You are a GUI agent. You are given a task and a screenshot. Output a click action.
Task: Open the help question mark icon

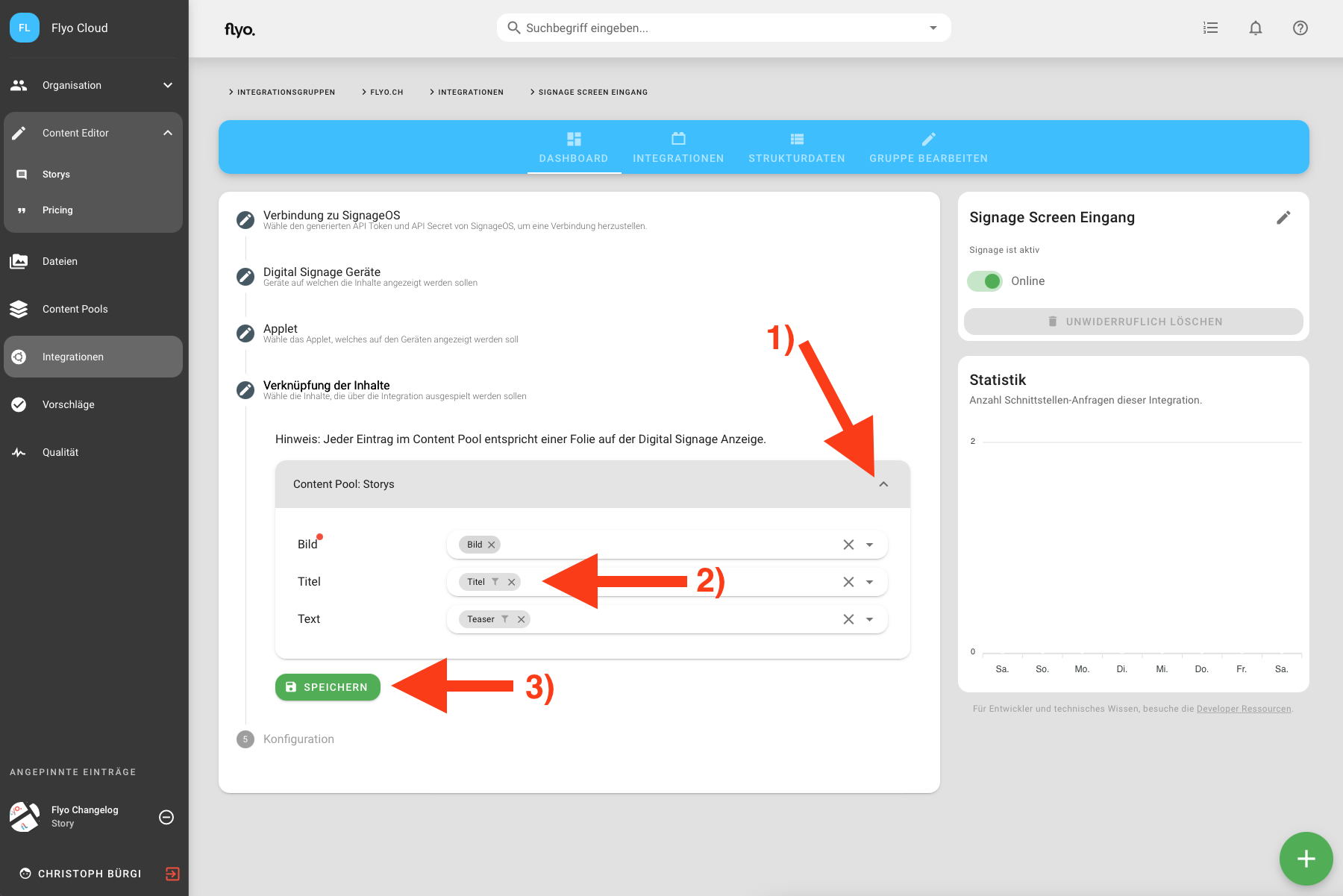pos(1300,28)
